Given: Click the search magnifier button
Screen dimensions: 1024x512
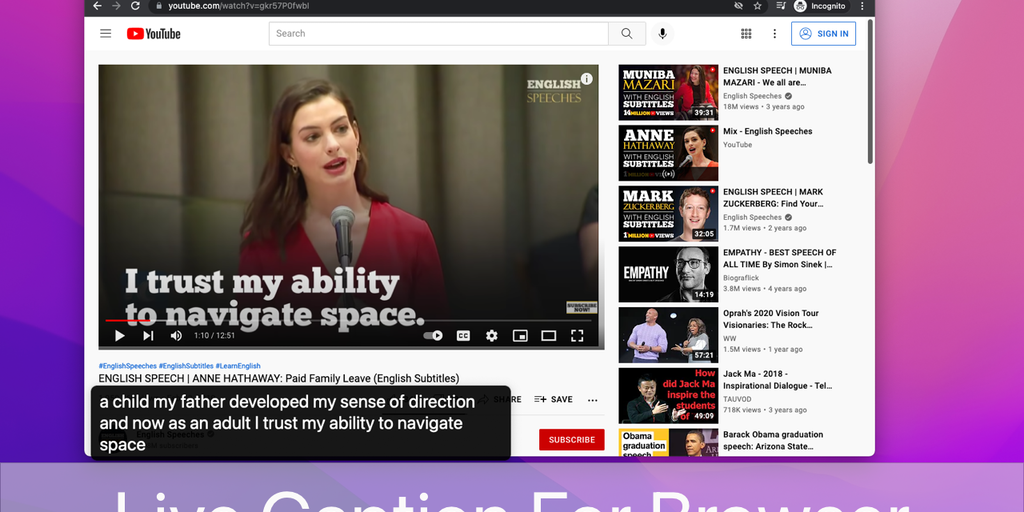Looking at the screenshot, I should [626, 34].
